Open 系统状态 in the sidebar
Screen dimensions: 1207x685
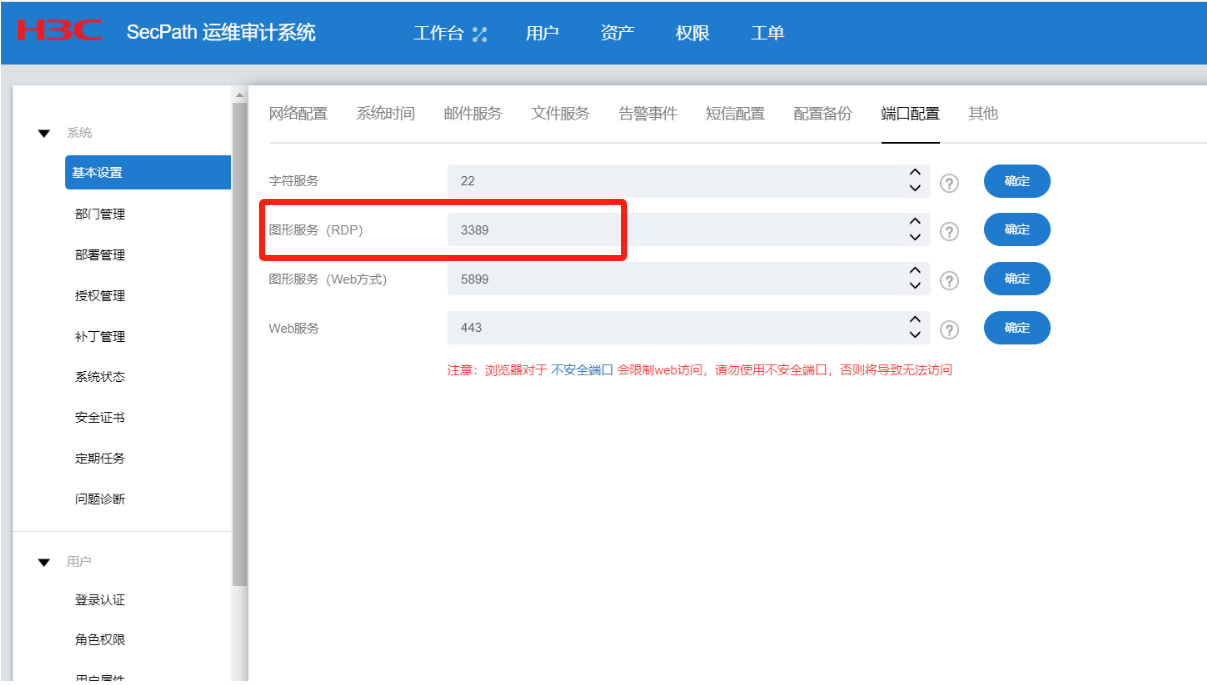coord(100,377)
